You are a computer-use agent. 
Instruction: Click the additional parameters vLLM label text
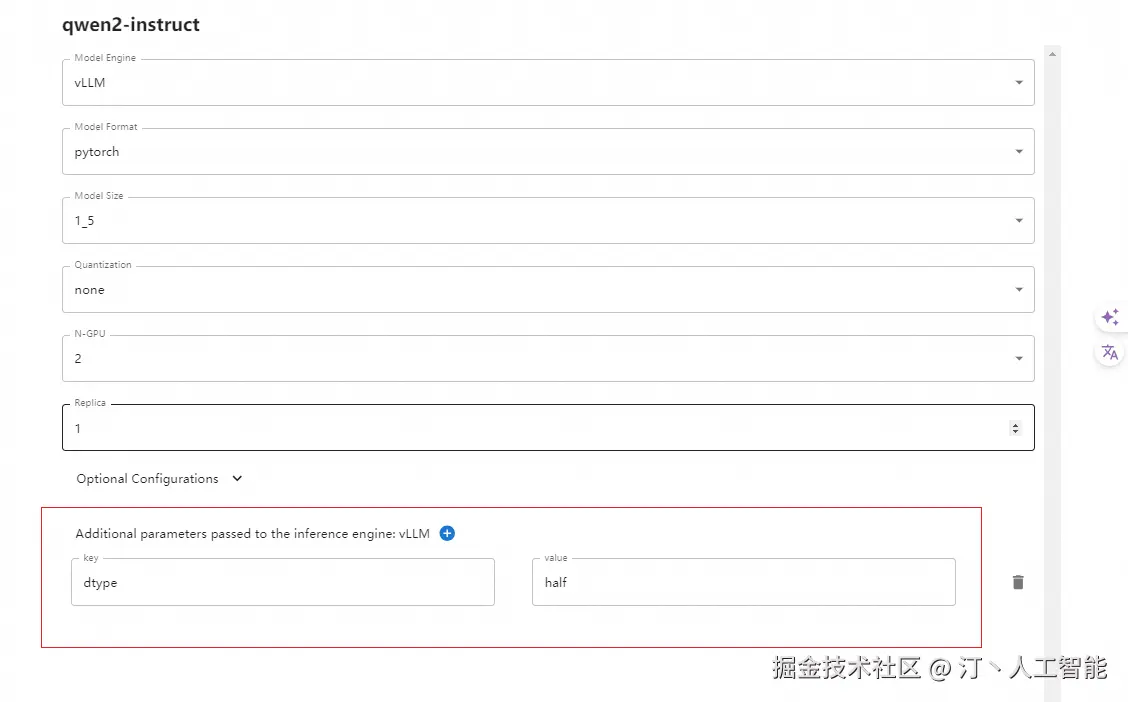[x=253, y=533]
